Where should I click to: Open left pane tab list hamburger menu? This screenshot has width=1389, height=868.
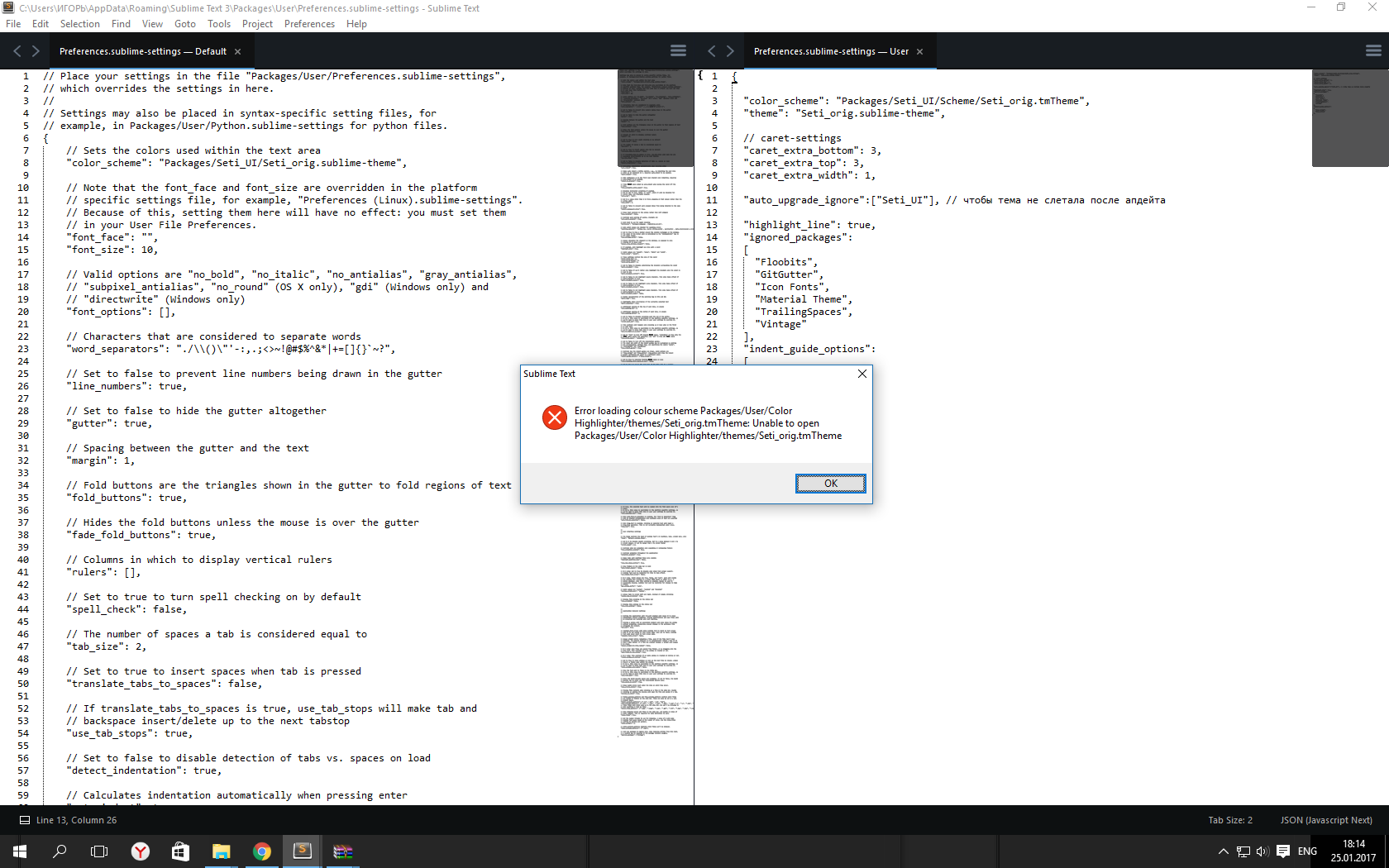tap(678, 51)
